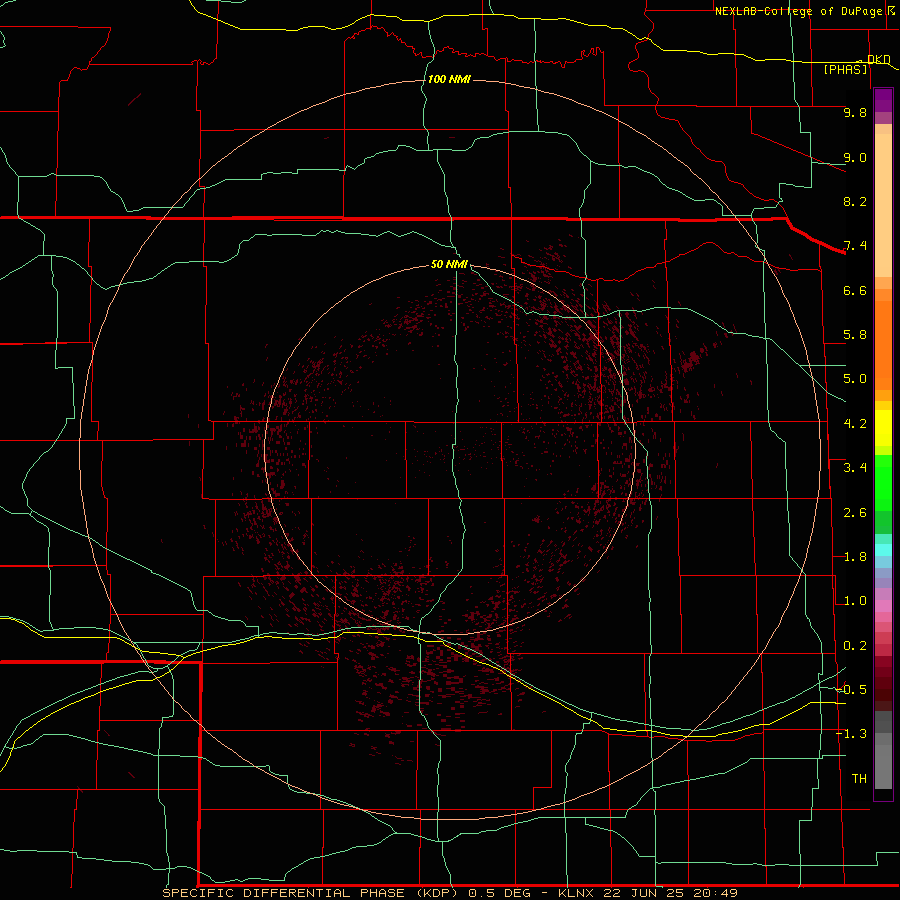Click the 8.2 scale value
This screenshot has width=900, height=900.
point(855,201)
